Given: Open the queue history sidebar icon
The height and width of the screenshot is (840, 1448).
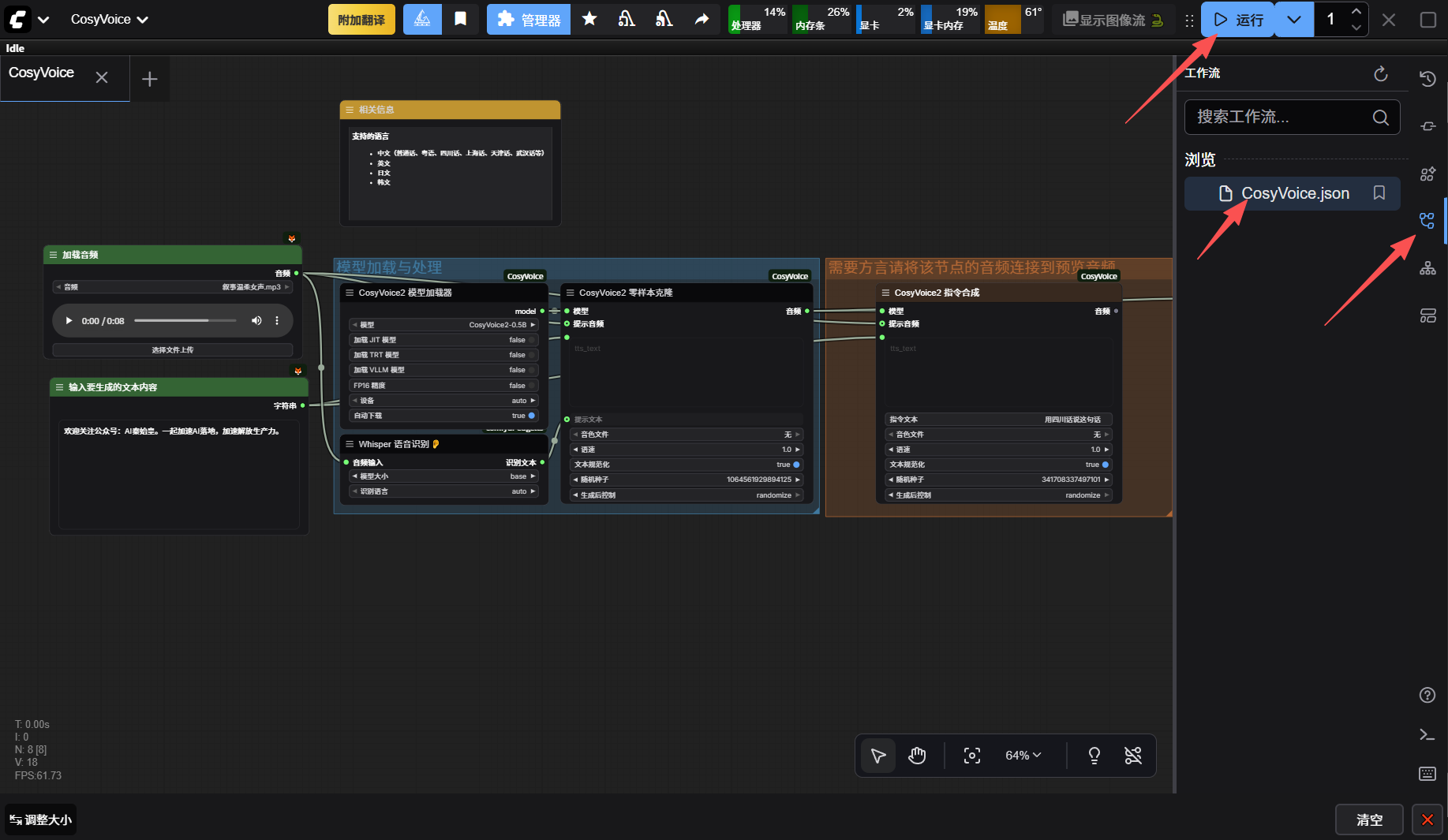Looking at the screenshot, I should (x=1427, y=79).
